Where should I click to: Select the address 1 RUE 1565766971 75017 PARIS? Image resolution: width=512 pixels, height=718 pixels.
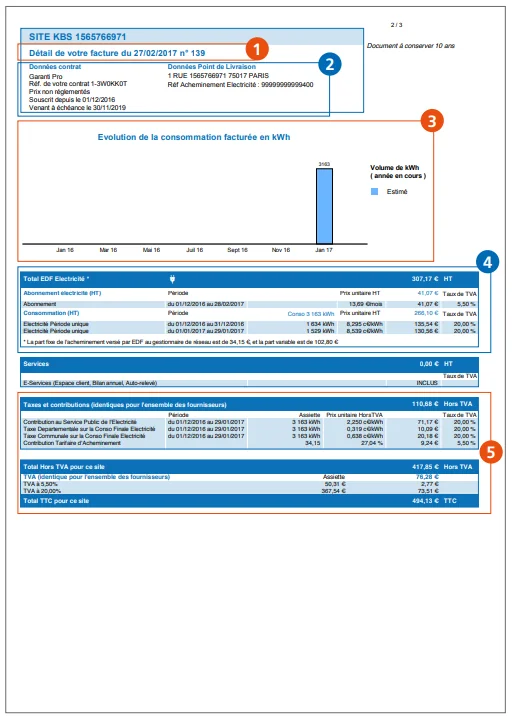pos(218,76)
